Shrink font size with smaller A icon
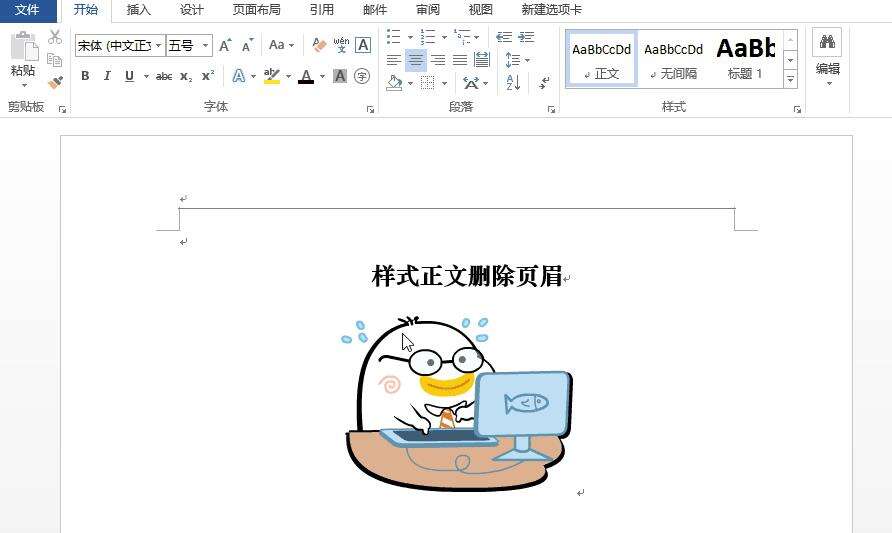The width and height of the screenshot is (892, 533). coord(247,45)
